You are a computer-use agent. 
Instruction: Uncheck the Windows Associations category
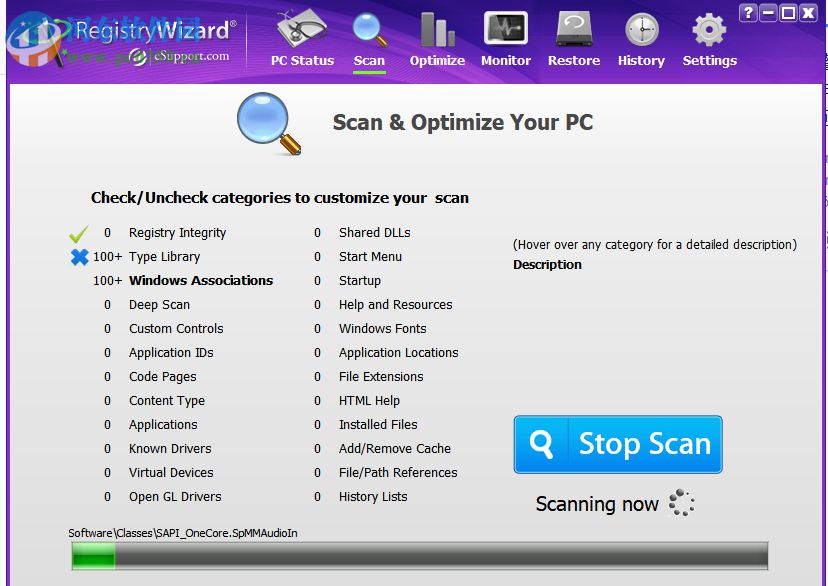point(201,281)
